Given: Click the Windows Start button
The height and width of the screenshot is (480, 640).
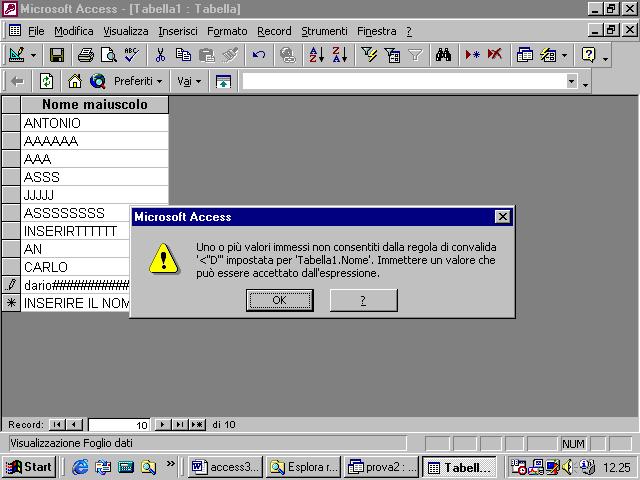Looking at the screenshot, I should 29,467.
